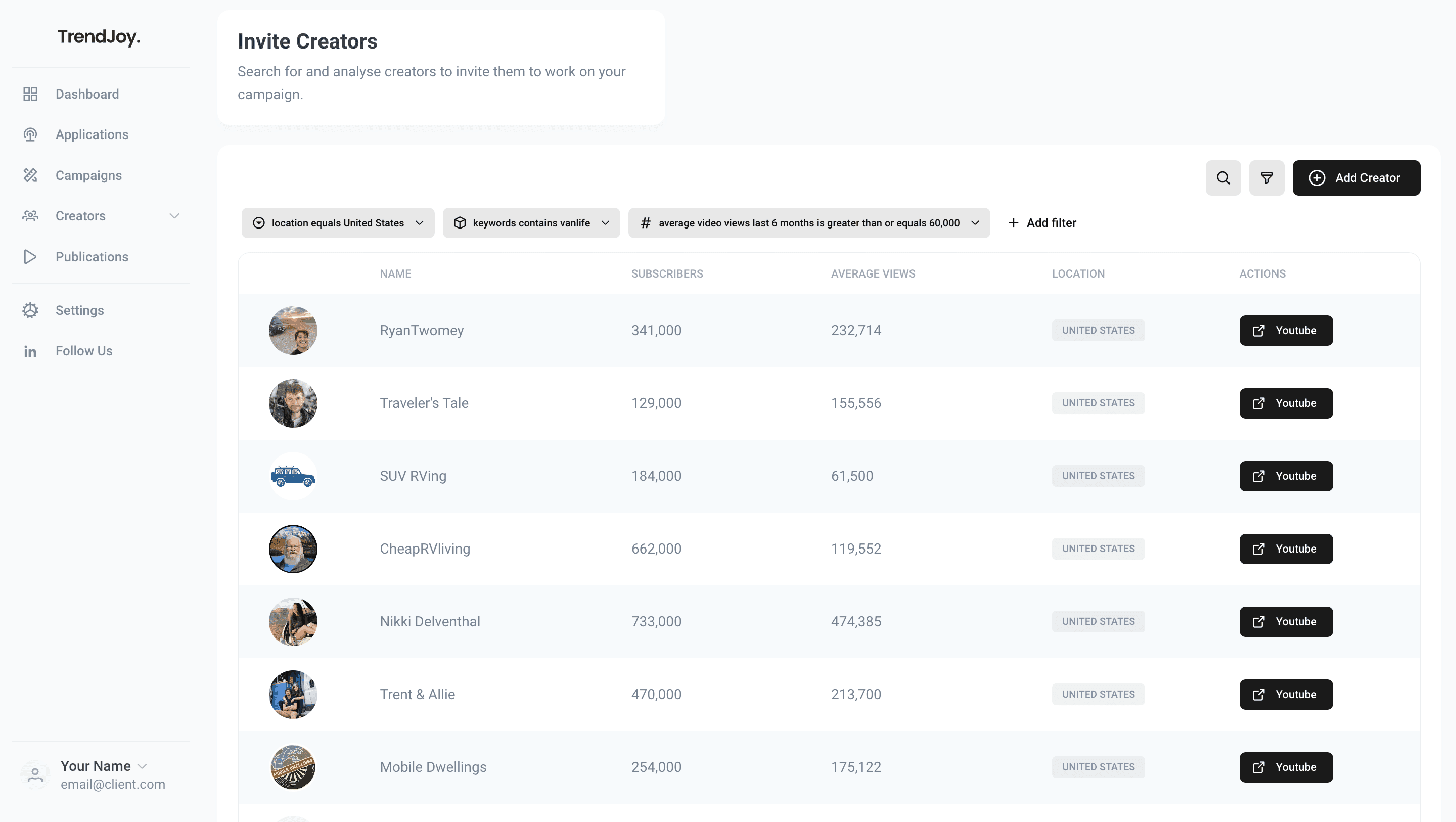Open the search icon button
The width and height of the screenshot is (1456, 822).
(x=1223, y=177)
